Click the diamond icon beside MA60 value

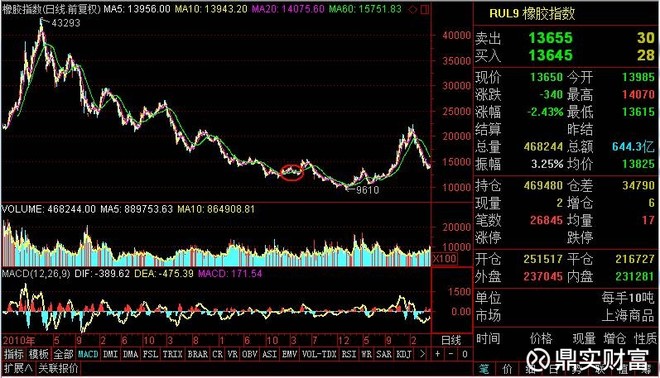coord(413,9)
